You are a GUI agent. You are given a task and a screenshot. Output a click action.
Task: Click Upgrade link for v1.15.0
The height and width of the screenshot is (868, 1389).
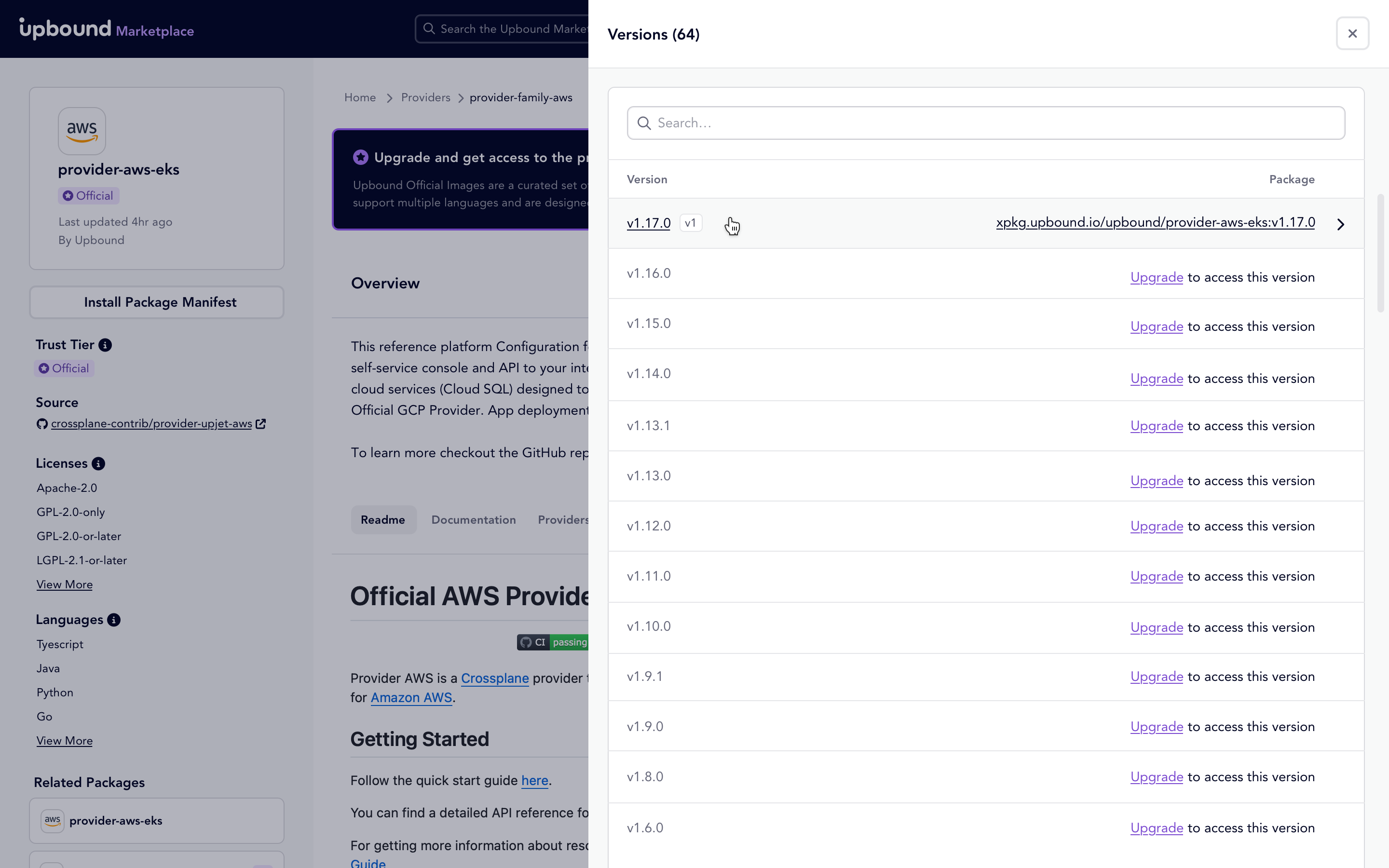(x=1156, y=326)
